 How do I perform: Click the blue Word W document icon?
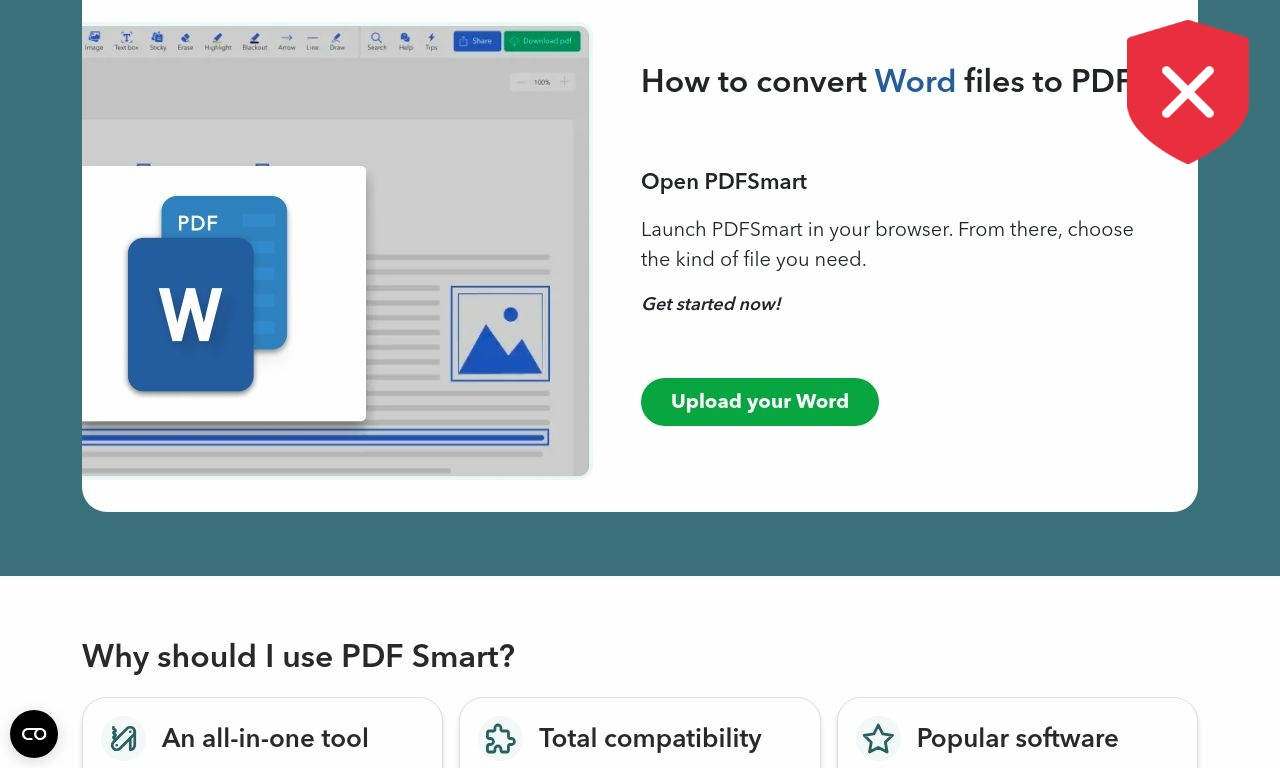tap(190, 314)
